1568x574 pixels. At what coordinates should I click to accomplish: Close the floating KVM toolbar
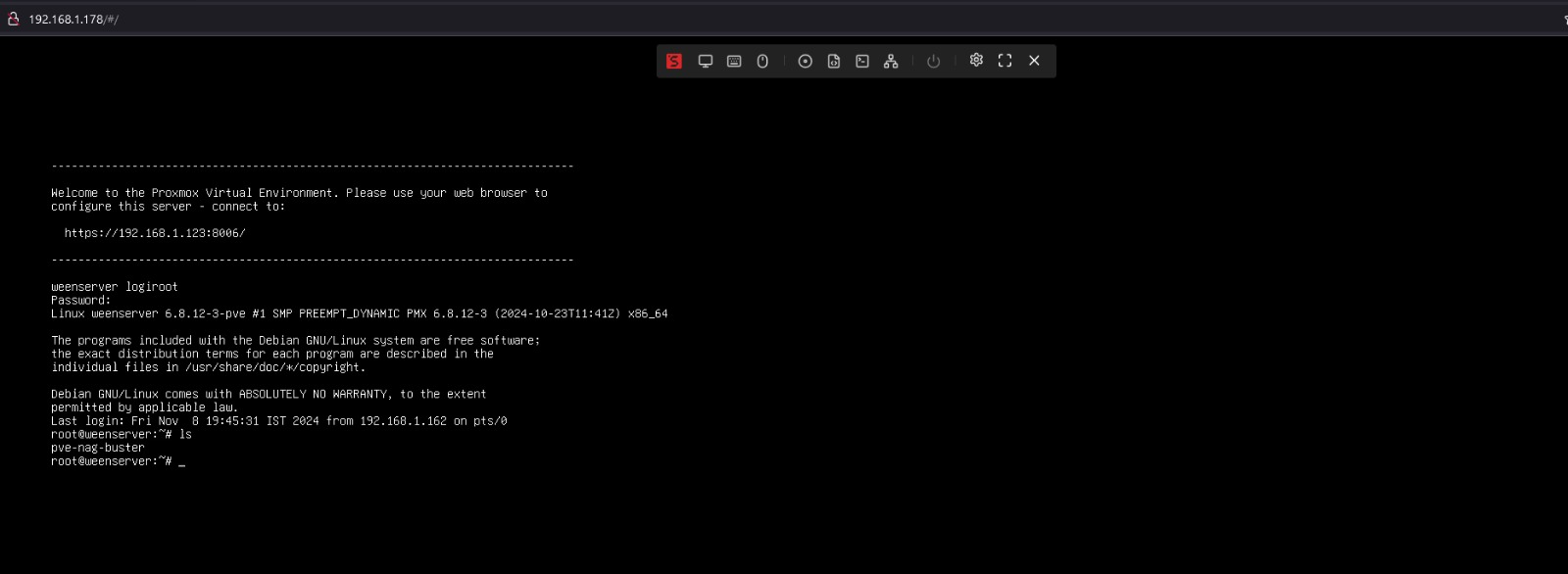click(x=1034, y=61)
